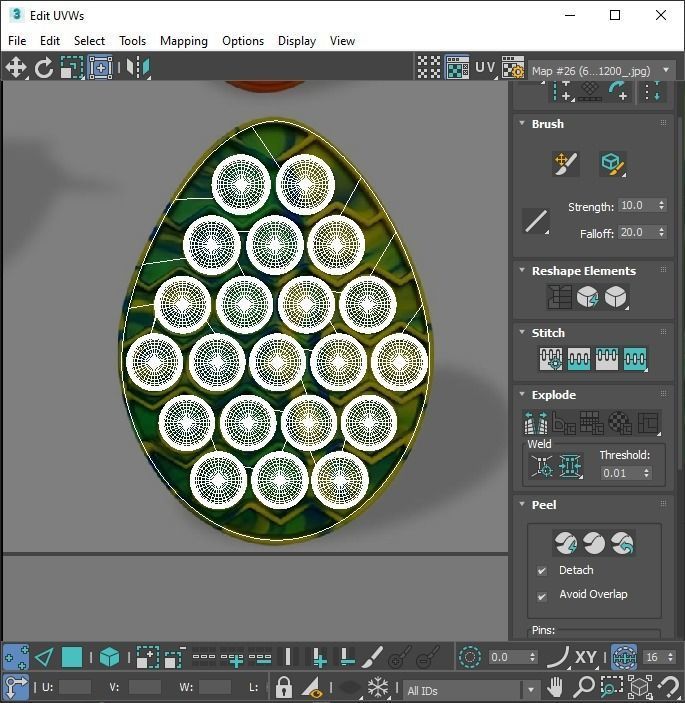Open the Select menu

click(89, 41)
